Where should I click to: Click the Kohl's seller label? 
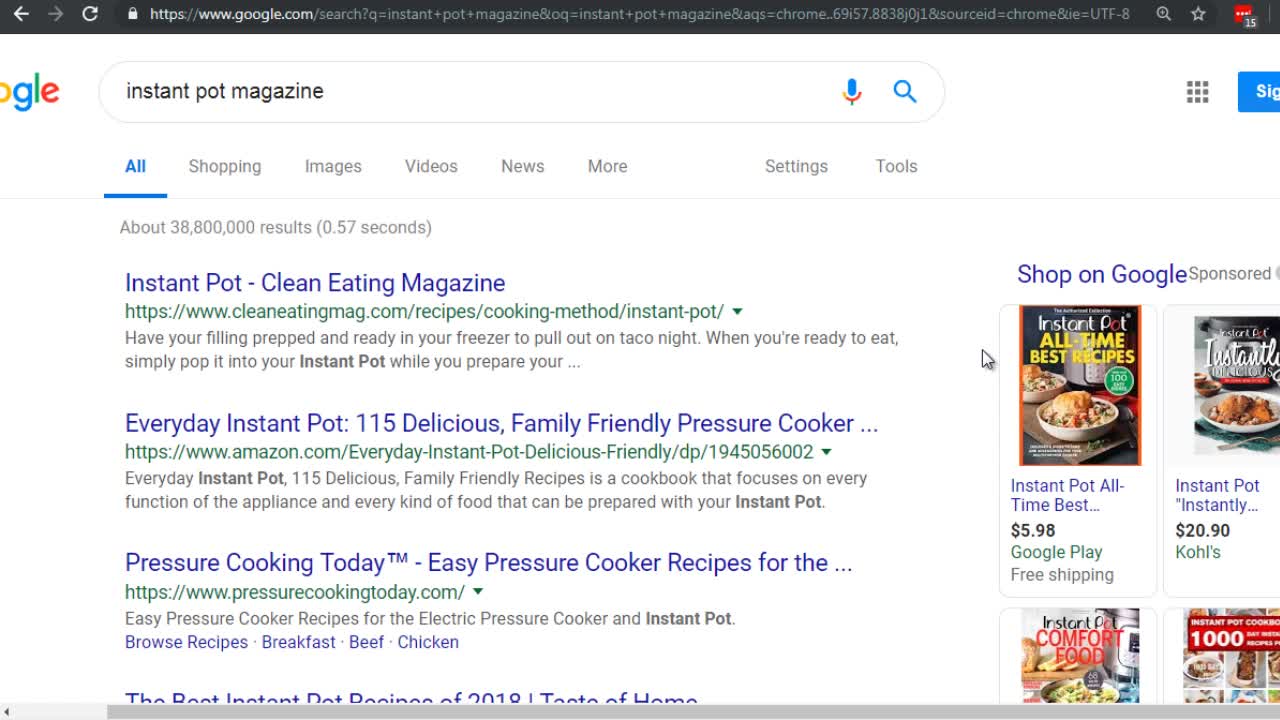pyautogui.click(x=1198, y=552)
